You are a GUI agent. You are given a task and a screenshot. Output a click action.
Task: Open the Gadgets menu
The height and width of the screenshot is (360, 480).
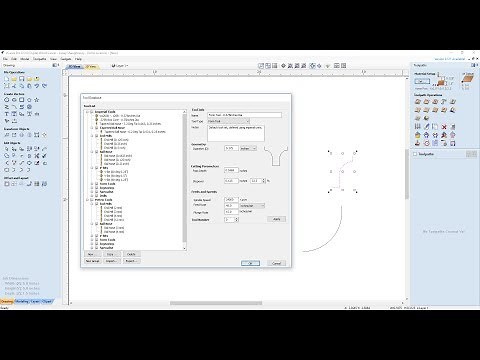(x=66, y=59)
